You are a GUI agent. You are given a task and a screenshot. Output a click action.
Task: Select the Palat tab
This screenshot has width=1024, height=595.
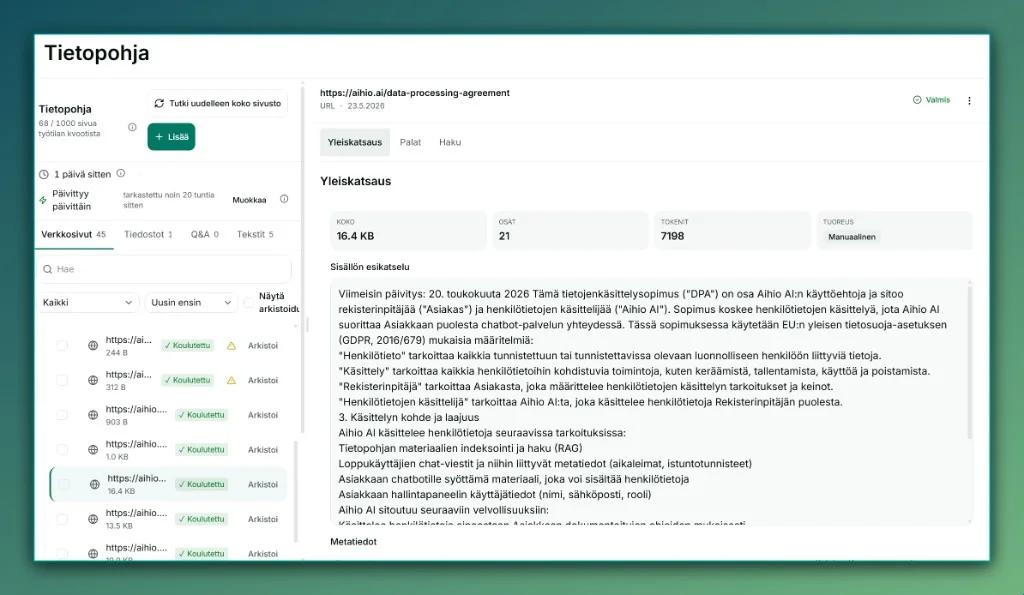pyautogui.click(x=410, y=142)
